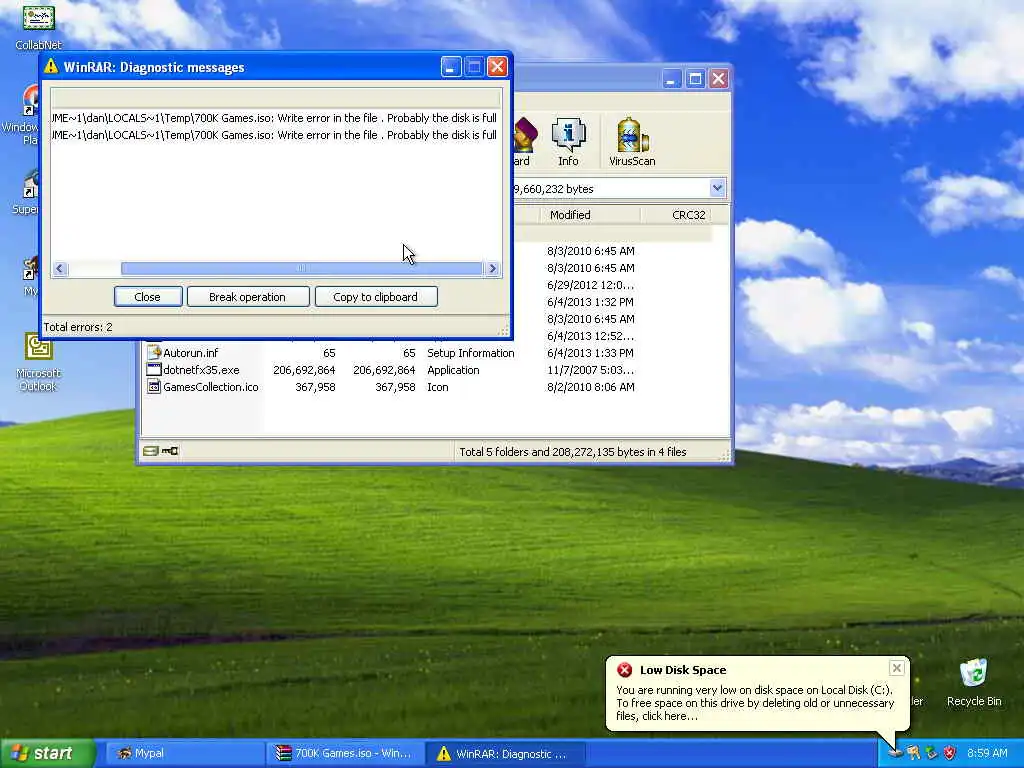Expand the archive path dropdown arrow

click(717, 189)
